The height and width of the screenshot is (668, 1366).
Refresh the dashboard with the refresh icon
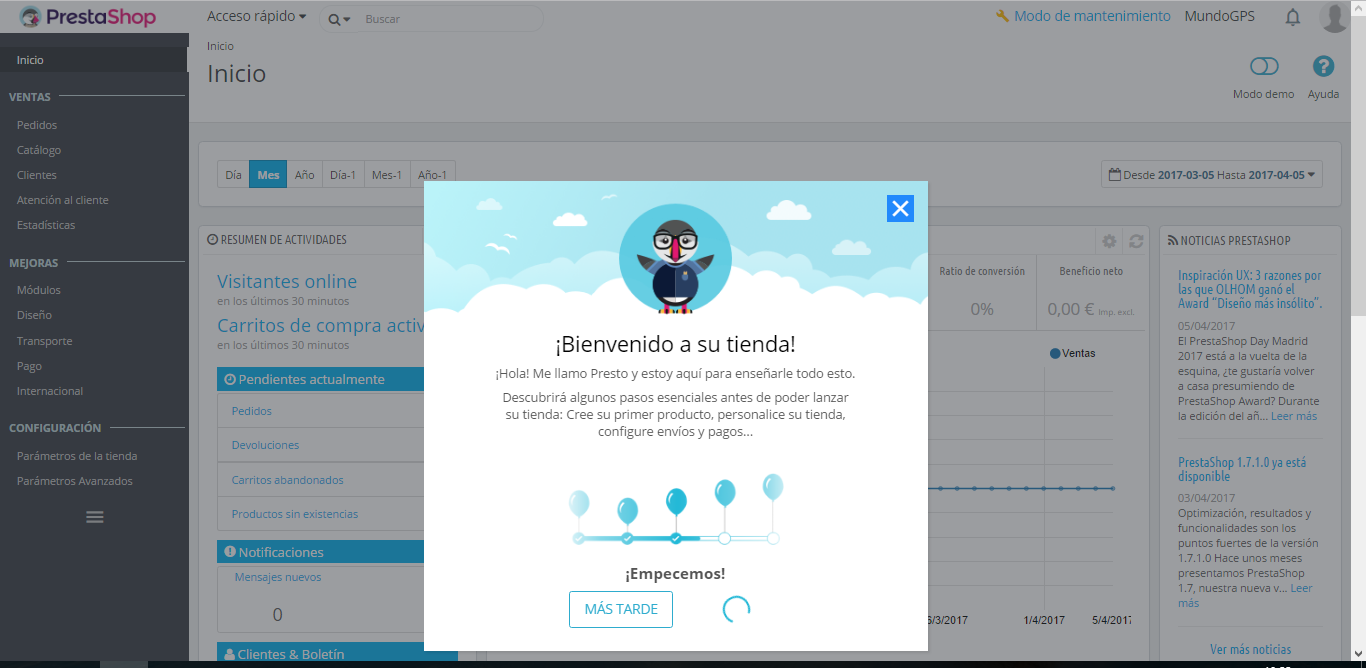coord(1136,241)
